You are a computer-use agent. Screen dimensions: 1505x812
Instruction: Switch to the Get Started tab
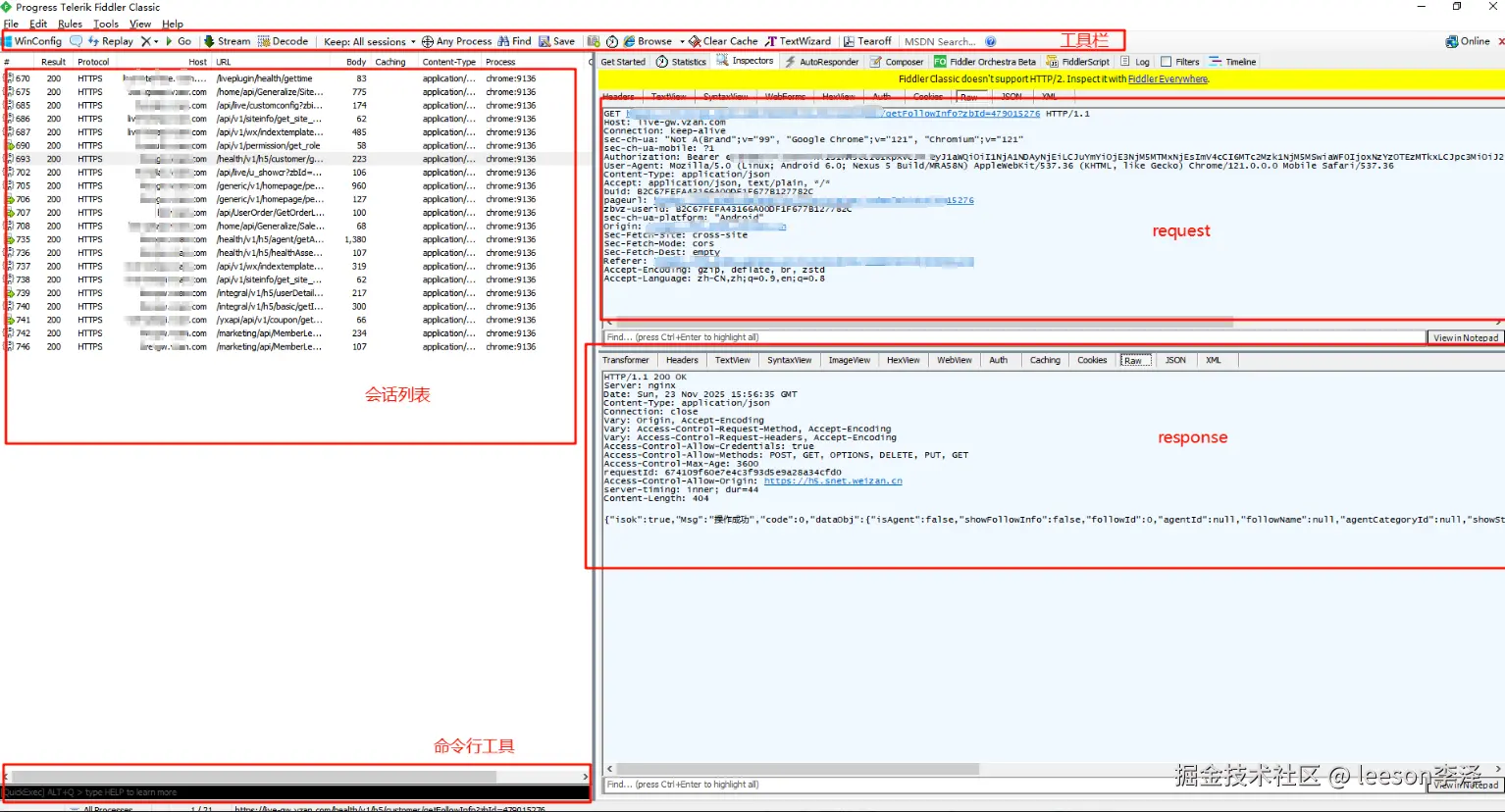pyautogui.click(x=623, y=62)
